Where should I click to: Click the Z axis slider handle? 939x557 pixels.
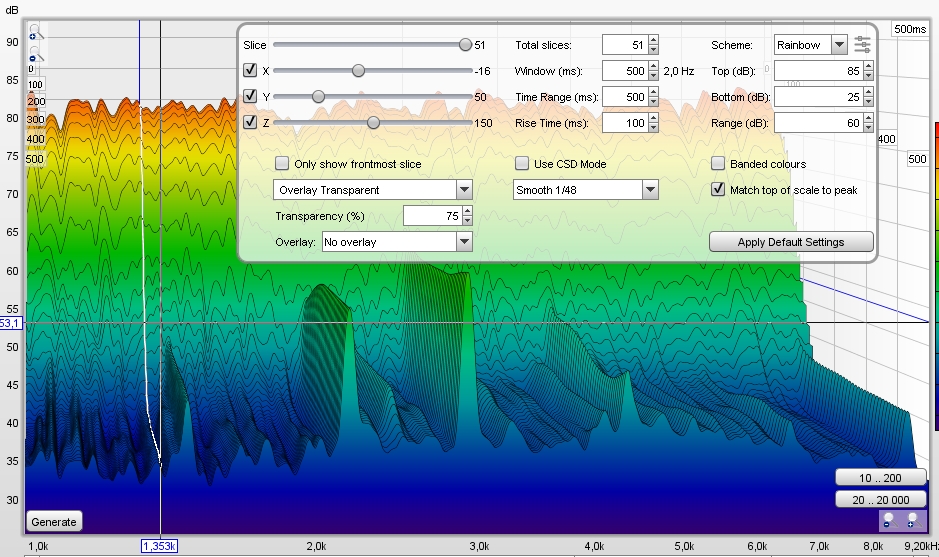[x=373, y=123]
